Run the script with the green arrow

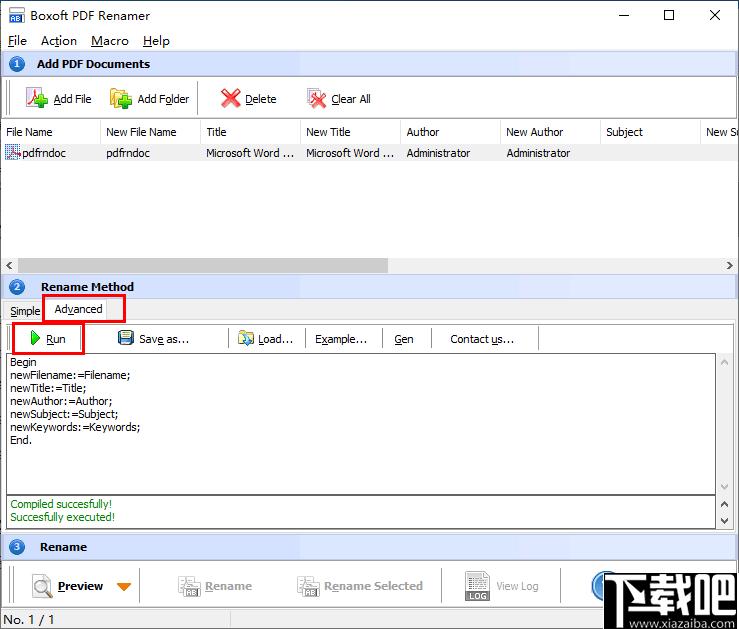35,338
